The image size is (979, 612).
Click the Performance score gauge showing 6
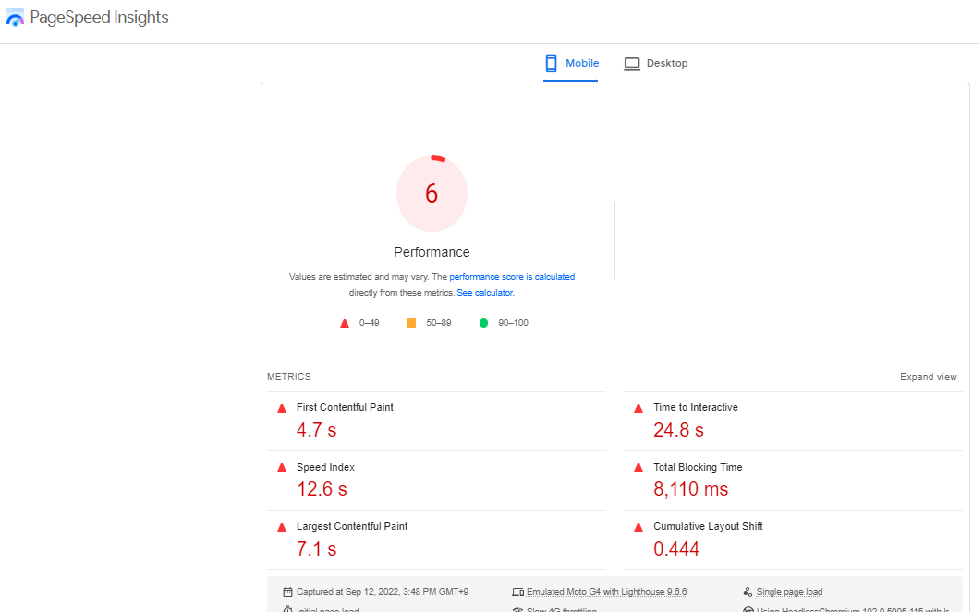coord(431,192)
